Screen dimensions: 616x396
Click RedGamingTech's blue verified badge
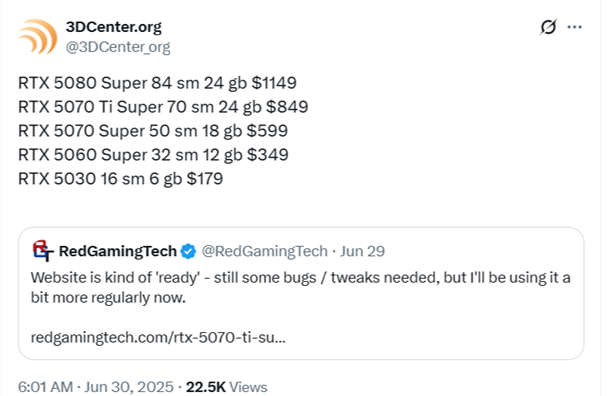pos(188,251)
